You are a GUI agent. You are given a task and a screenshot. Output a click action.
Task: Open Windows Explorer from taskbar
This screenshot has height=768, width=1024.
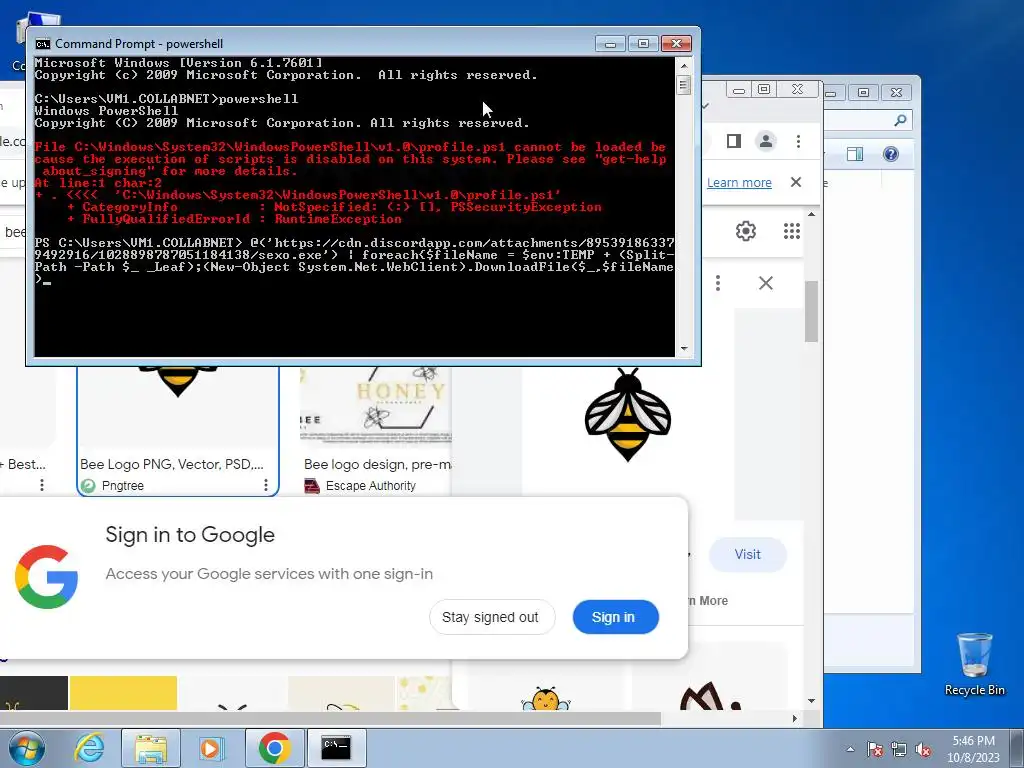point(151,748)
